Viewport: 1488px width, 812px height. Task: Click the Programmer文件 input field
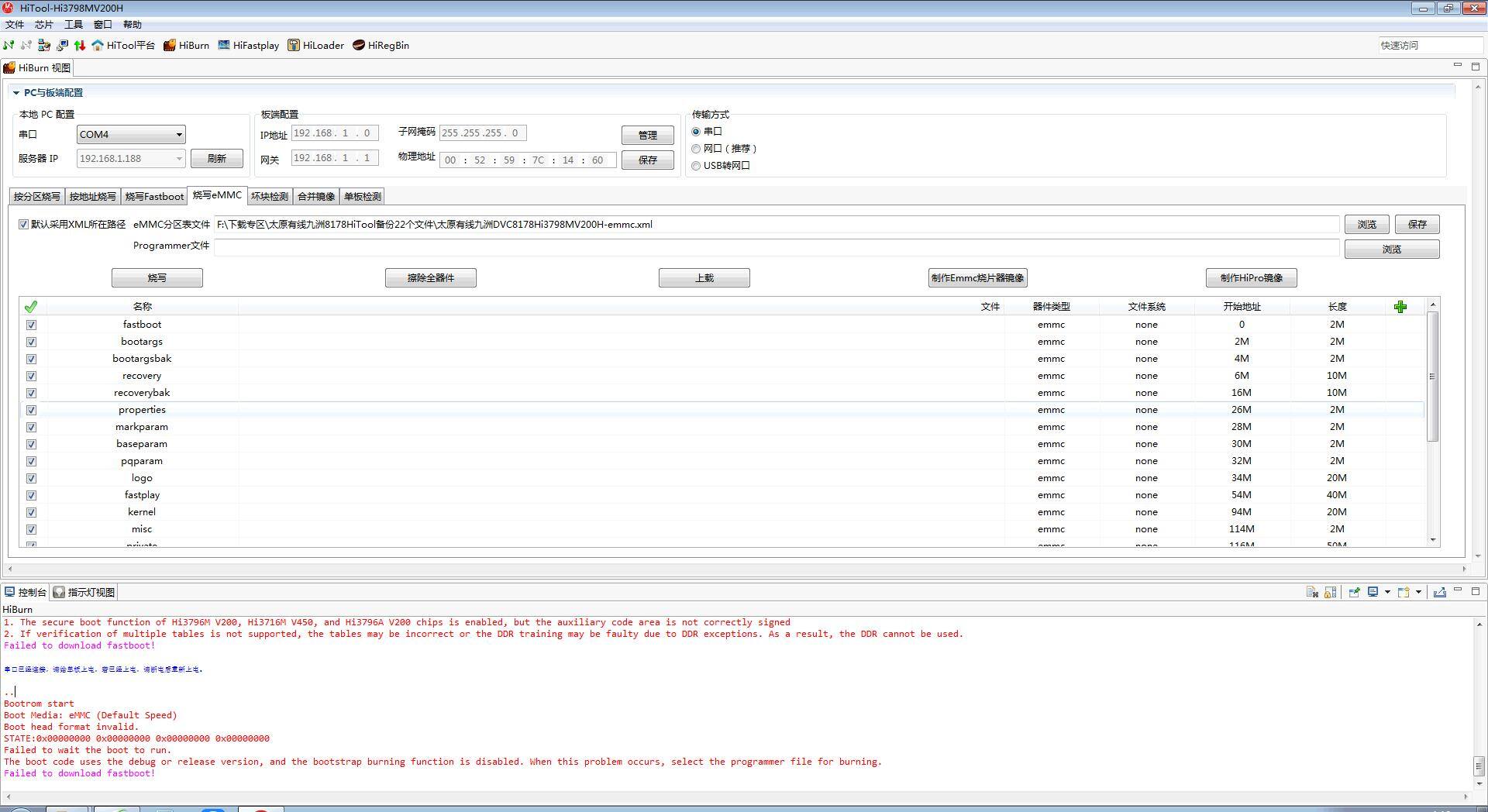click(776, 247)
